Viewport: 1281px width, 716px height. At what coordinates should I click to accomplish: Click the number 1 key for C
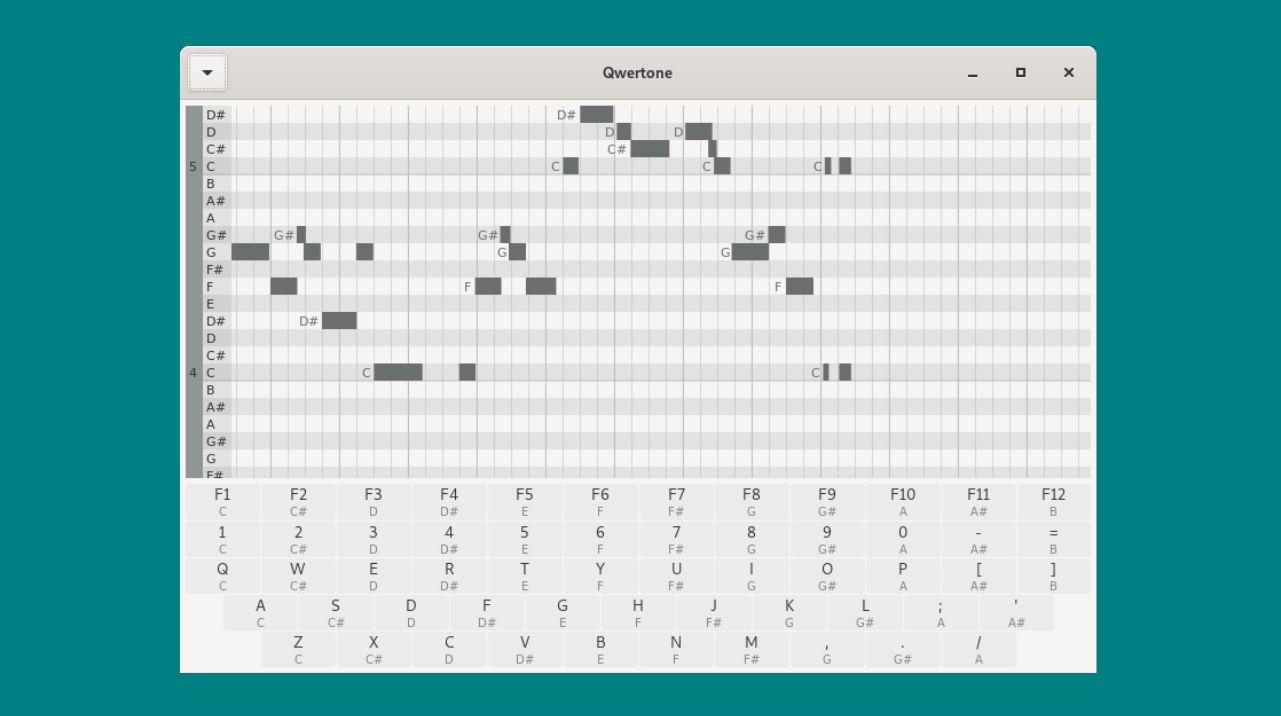tap(222, 540)
